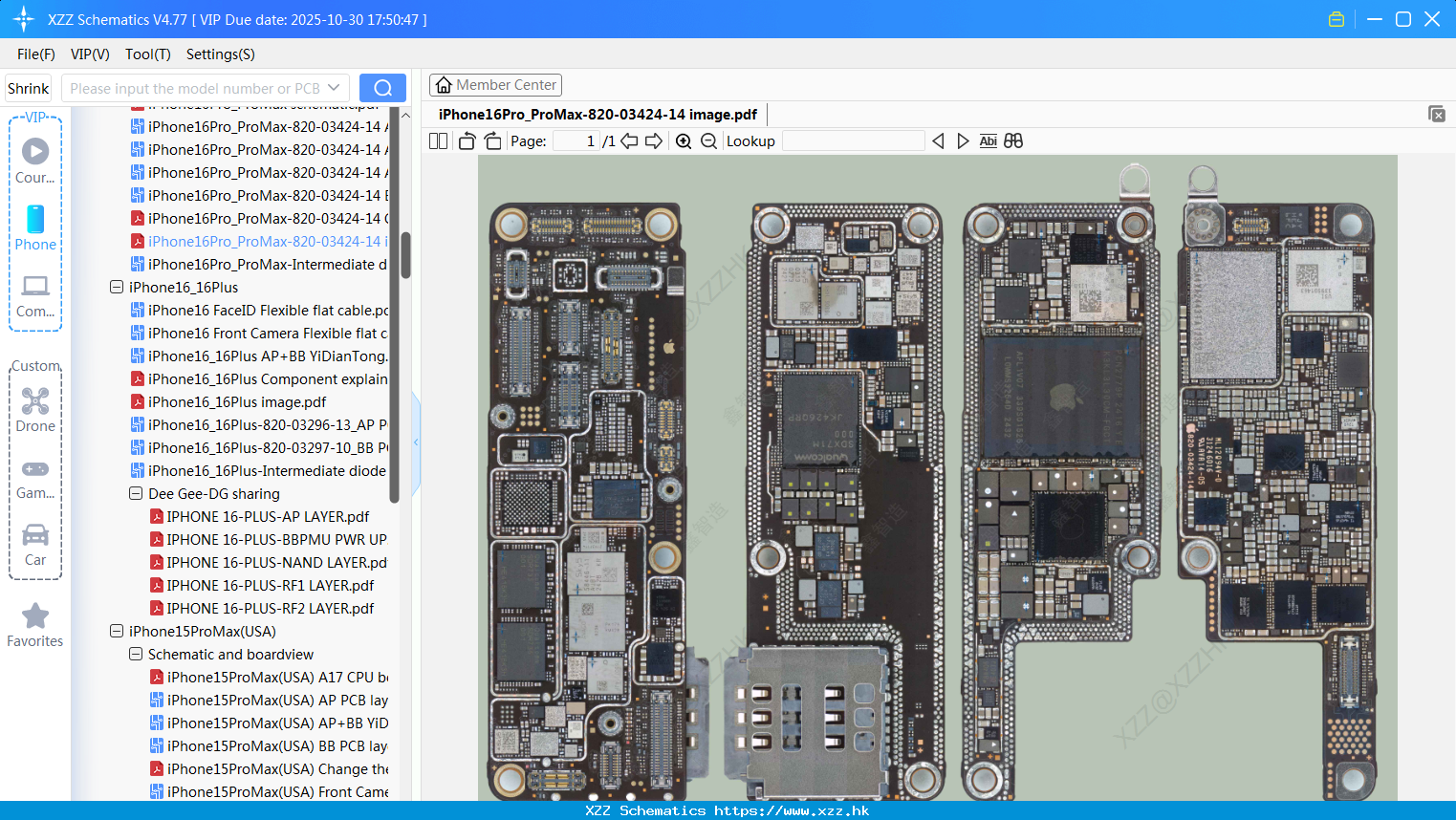Open the Course section in sidebar
1456x820 pixels.
(35, 161)
